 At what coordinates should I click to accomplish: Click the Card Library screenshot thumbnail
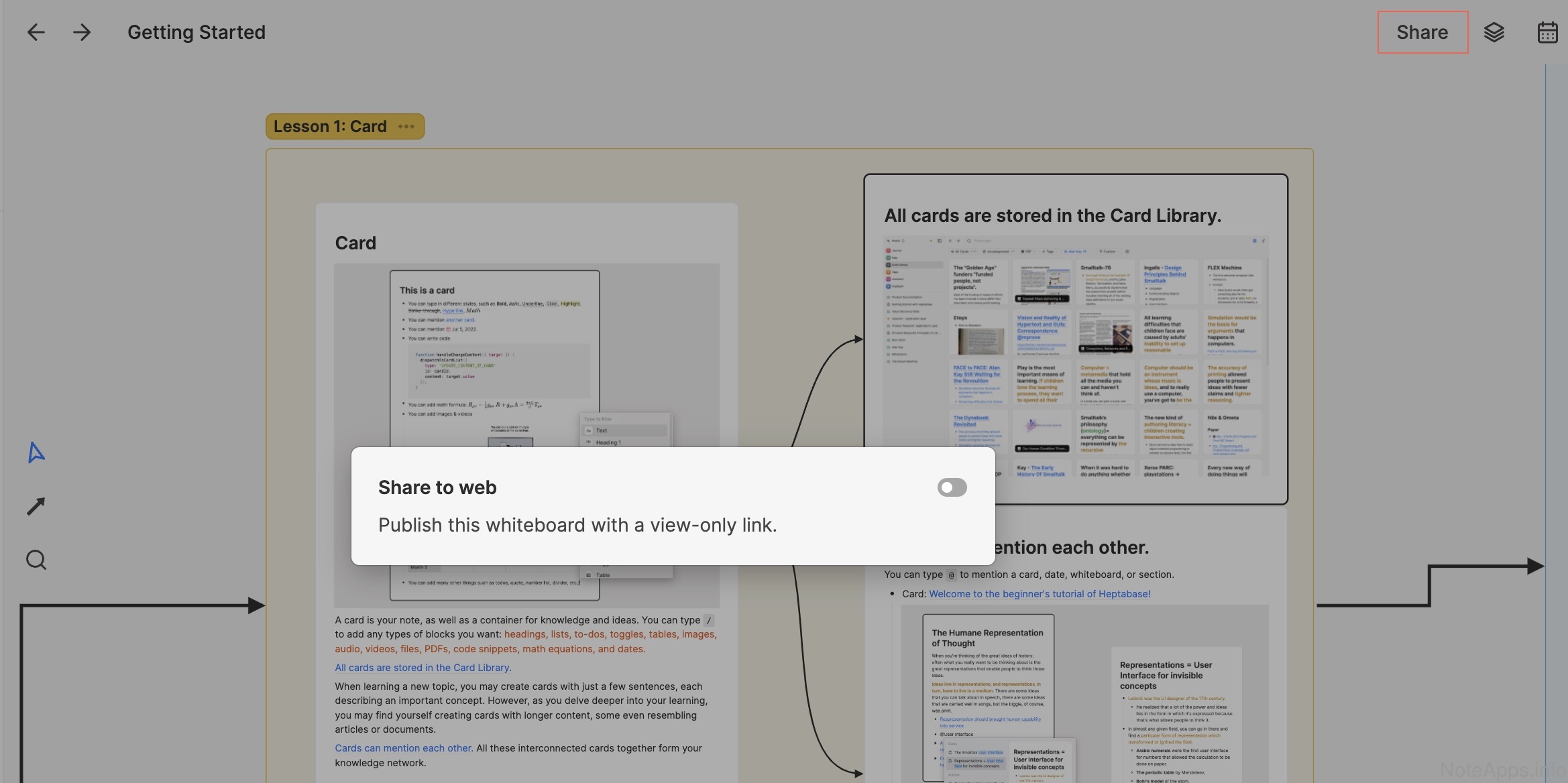[1075, 355]
